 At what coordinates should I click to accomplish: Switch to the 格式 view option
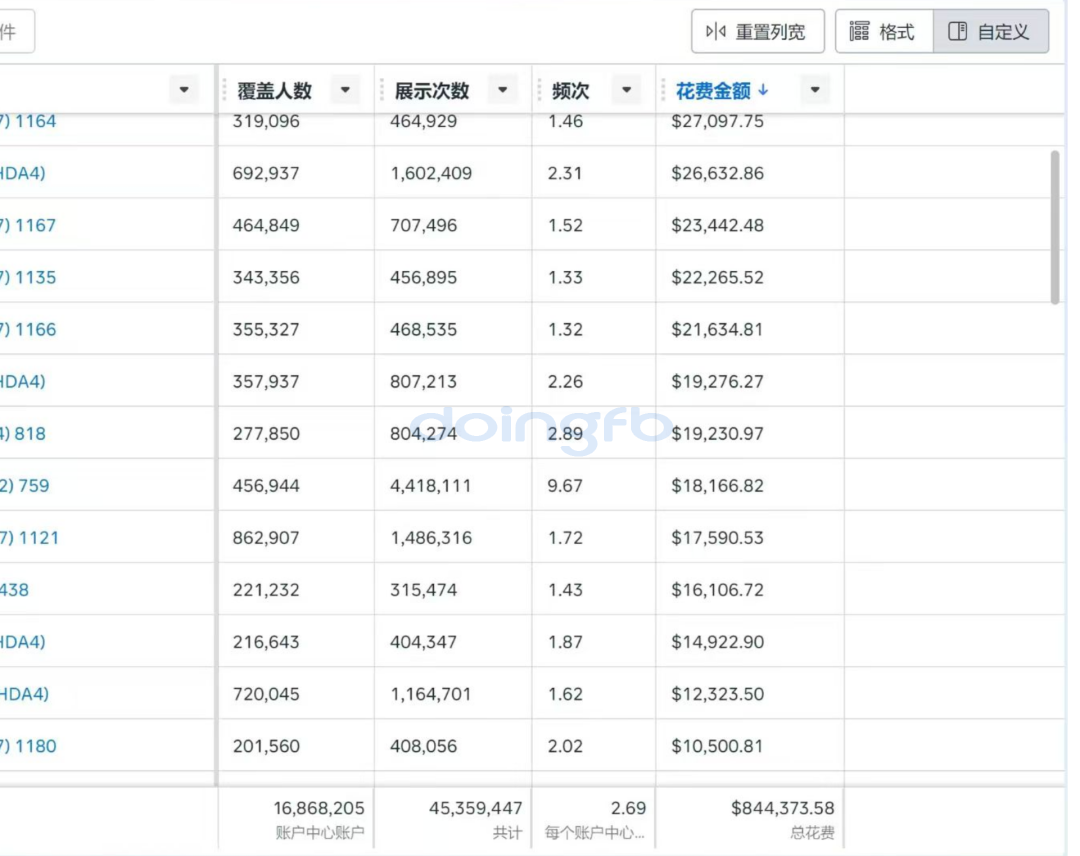884,32
